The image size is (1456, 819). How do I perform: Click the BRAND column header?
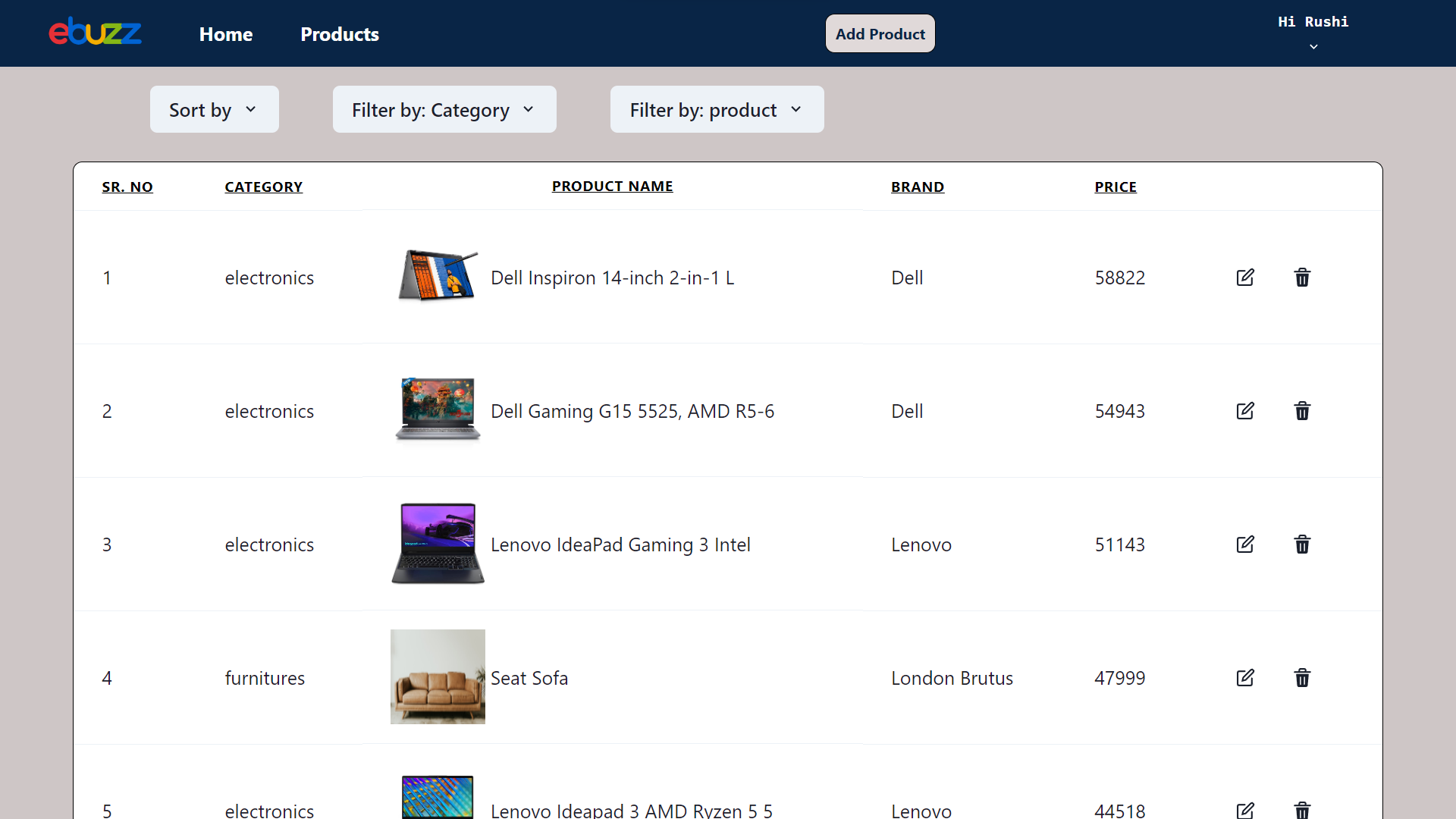[918, 187]
